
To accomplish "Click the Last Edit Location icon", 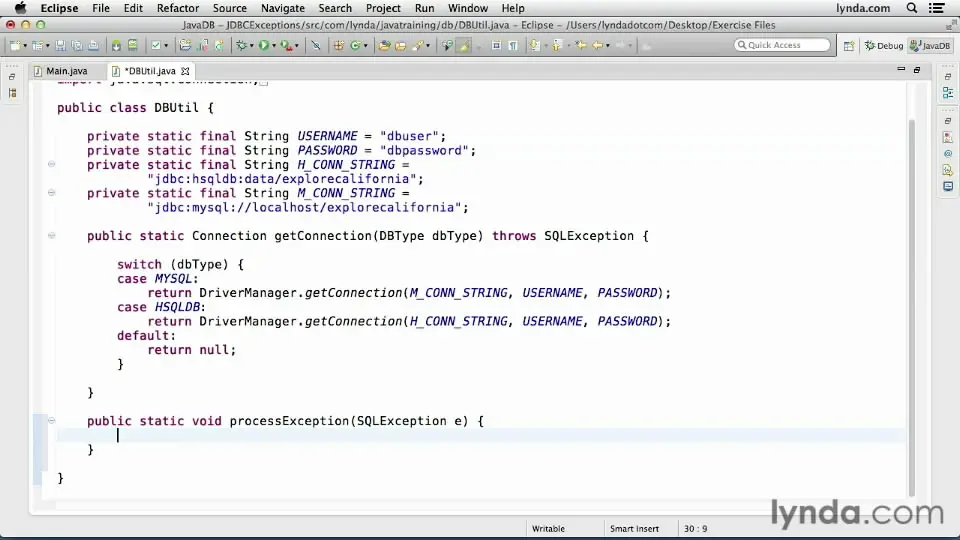I will click(x=580, y=45).
